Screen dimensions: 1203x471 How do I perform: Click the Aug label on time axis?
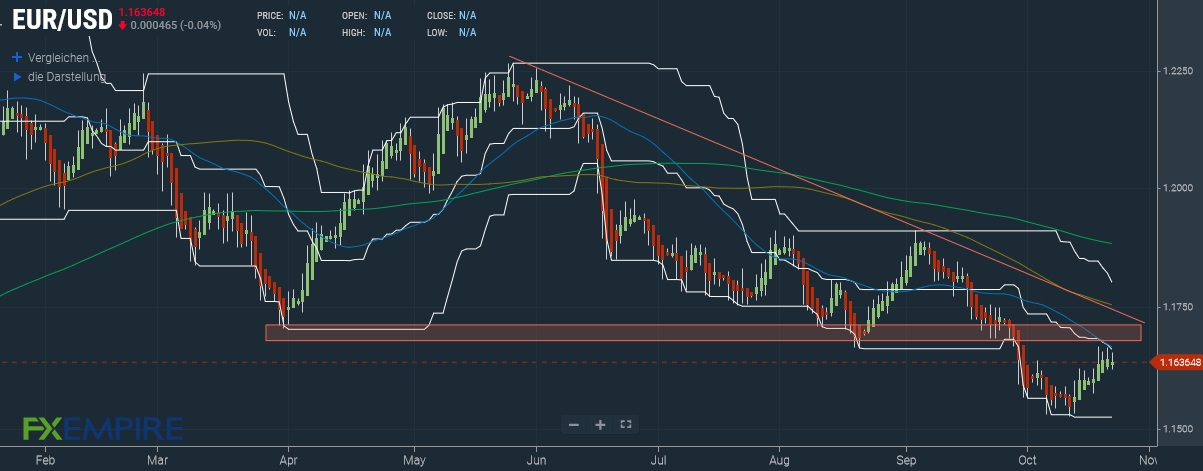click(781, 461)
